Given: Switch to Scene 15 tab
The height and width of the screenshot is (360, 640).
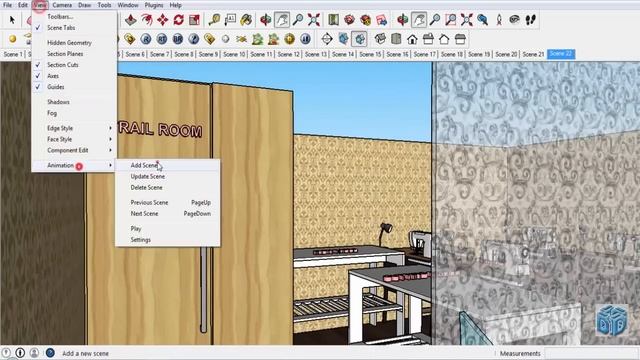Looking at the screenshot, I should pos(370,54).
